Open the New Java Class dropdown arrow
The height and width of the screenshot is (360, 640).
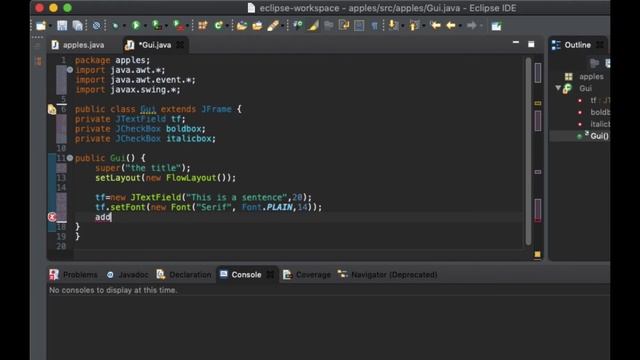tap(227, 26)
